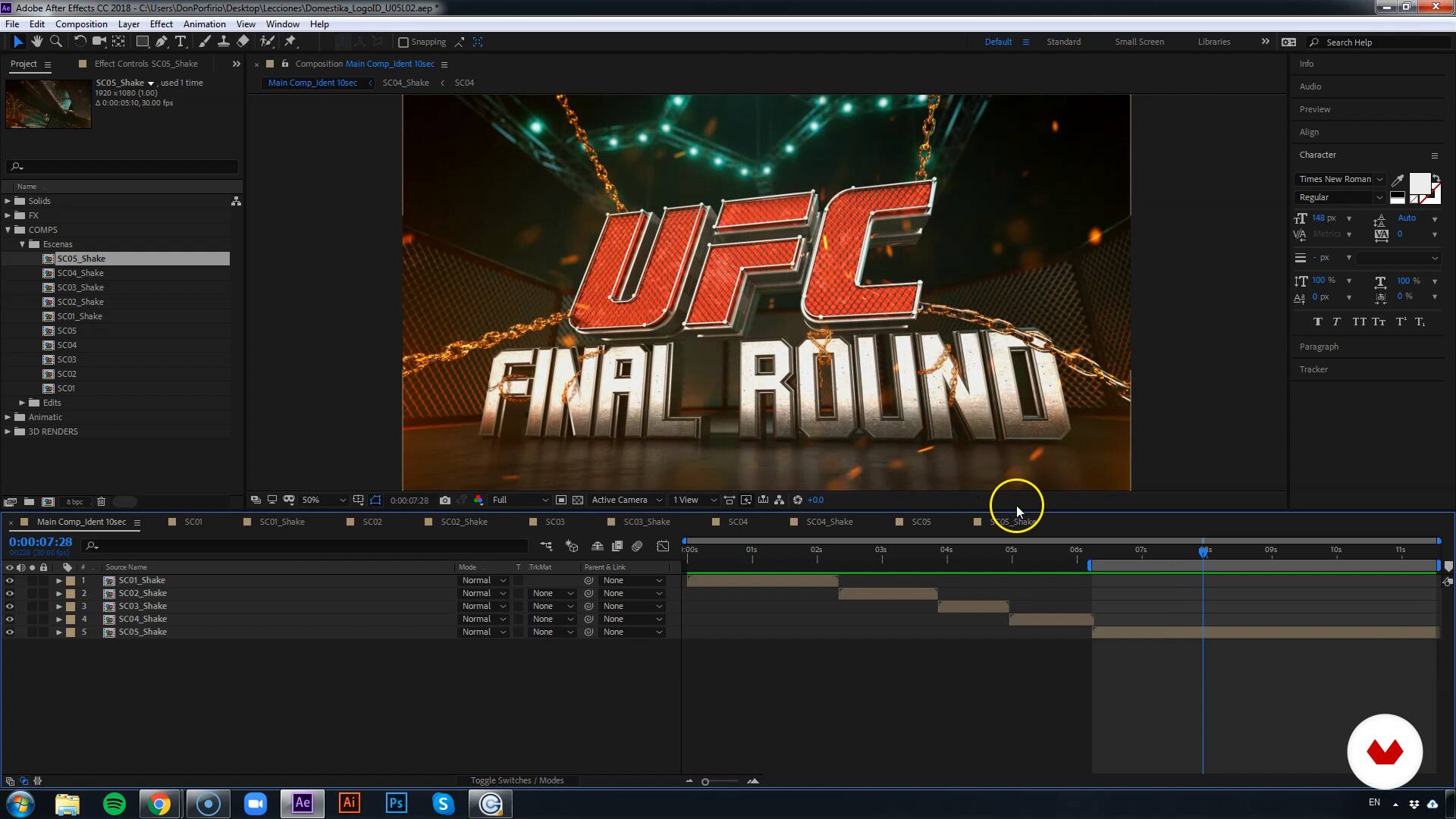The height and width of the screenshot is (819, 1456).
Task: Open the Animation menu
Action: (205, 24)
